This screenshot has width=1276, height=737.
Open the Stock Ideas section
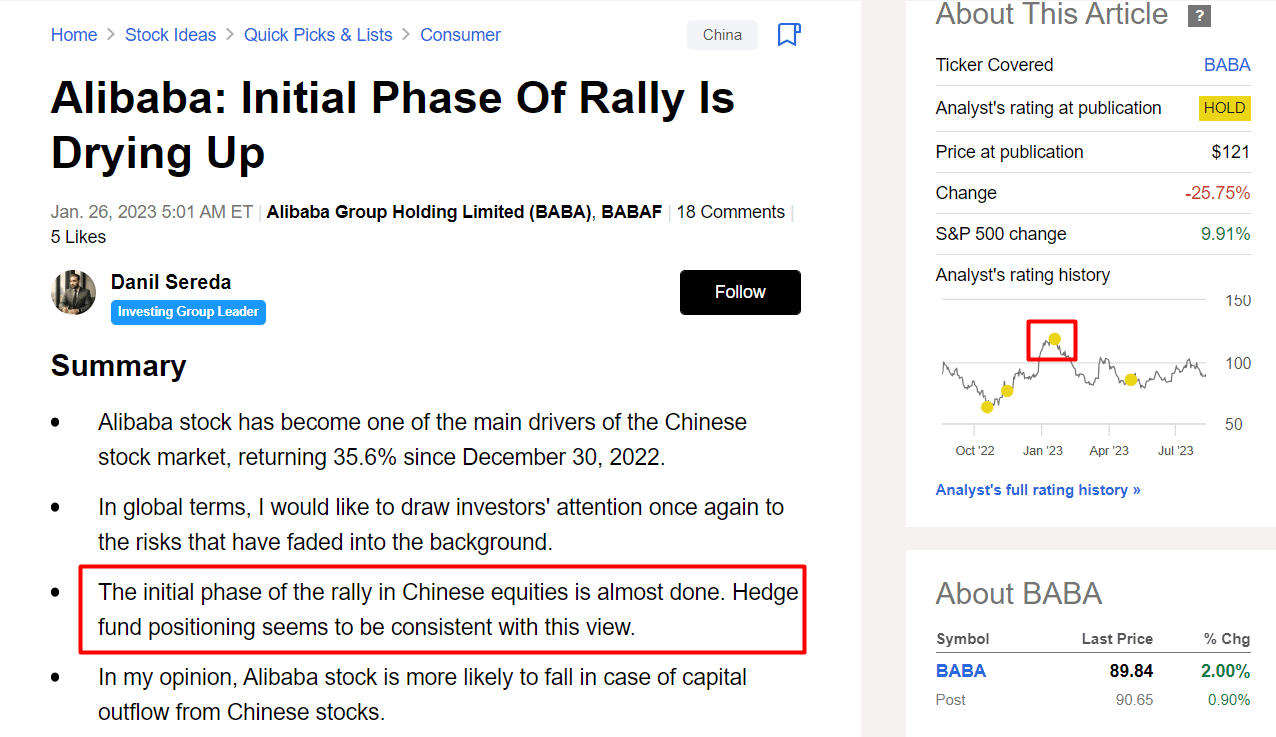(x=170, y=34)
